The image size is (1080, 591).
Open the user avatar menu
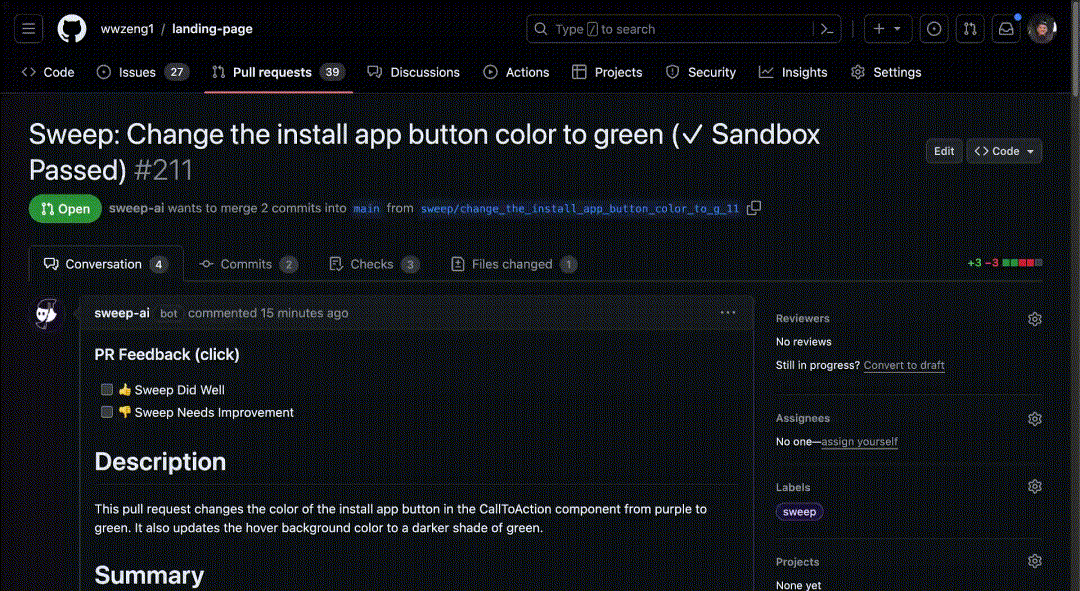(x=1041, y=29)
